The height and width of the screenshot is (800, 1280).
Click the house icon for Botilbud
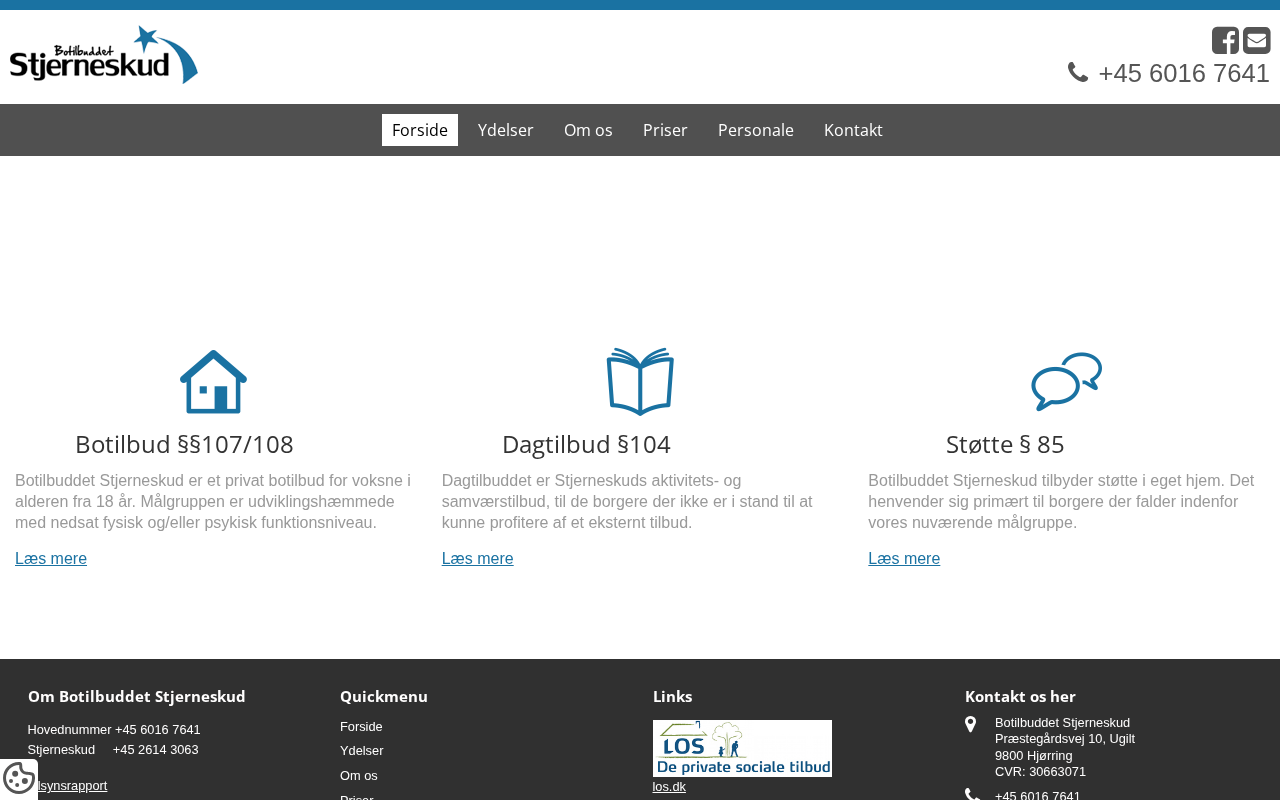coord(213,381)
